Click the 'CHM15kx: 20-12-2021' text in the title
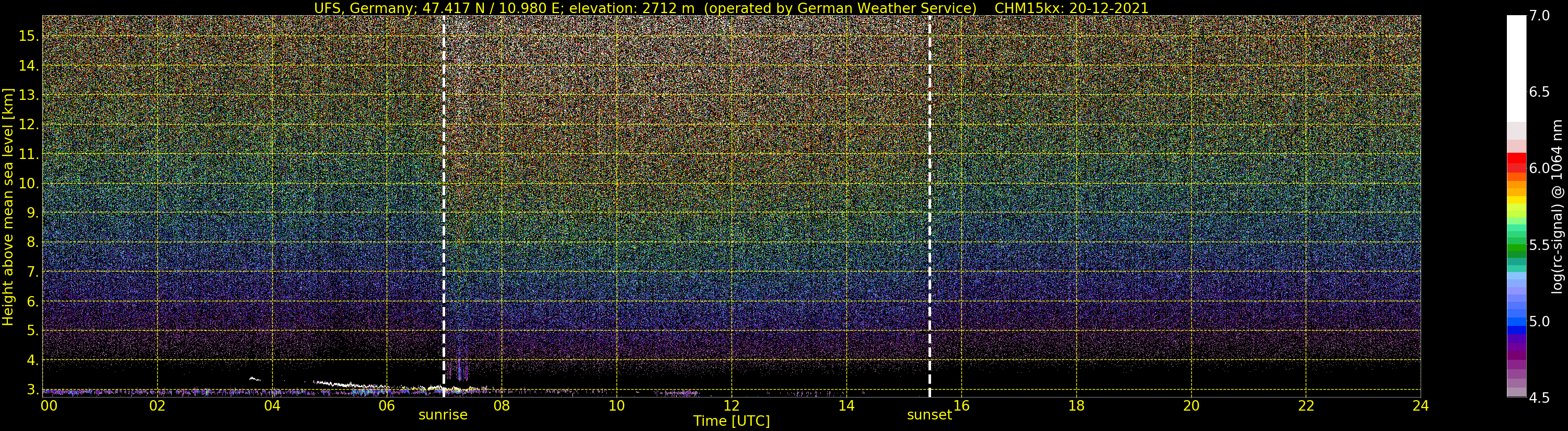The height and width of the screenshot is (431, 1568). 1071,8
